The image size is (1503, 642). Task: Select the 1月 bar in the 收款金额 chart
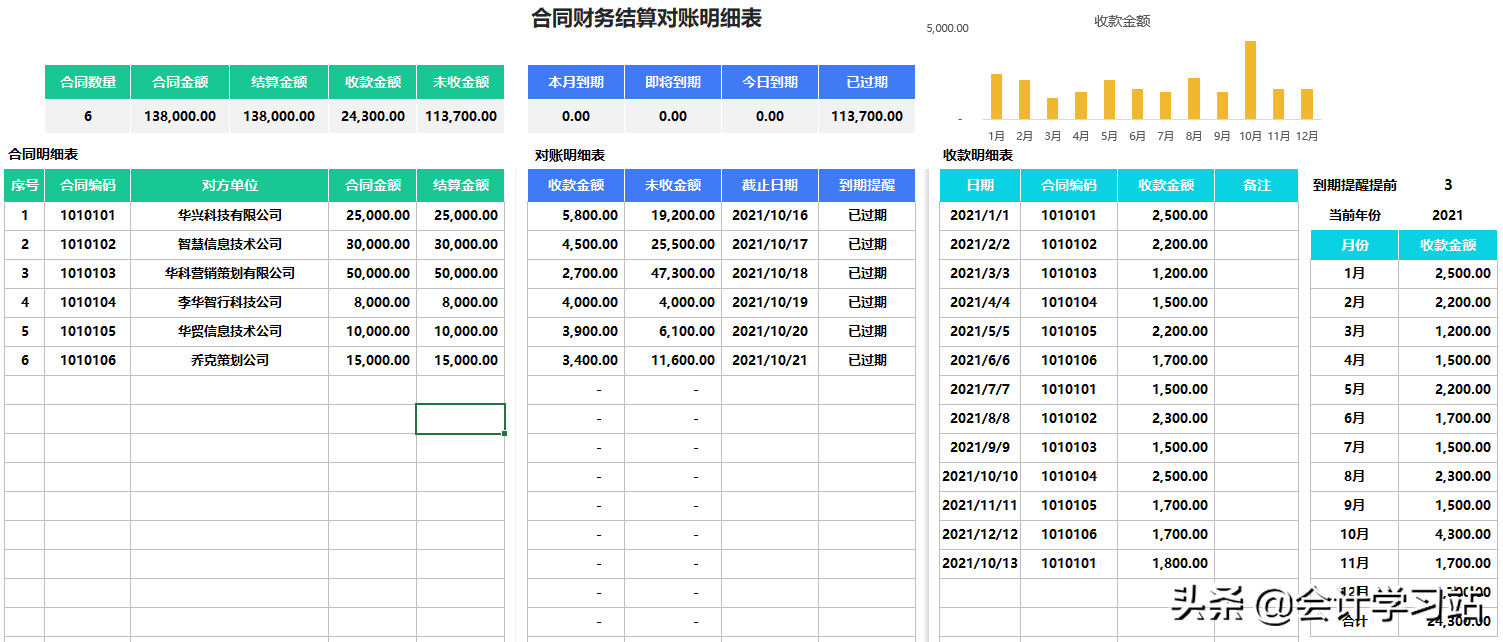pyautogui.click(x=996, y=97)
